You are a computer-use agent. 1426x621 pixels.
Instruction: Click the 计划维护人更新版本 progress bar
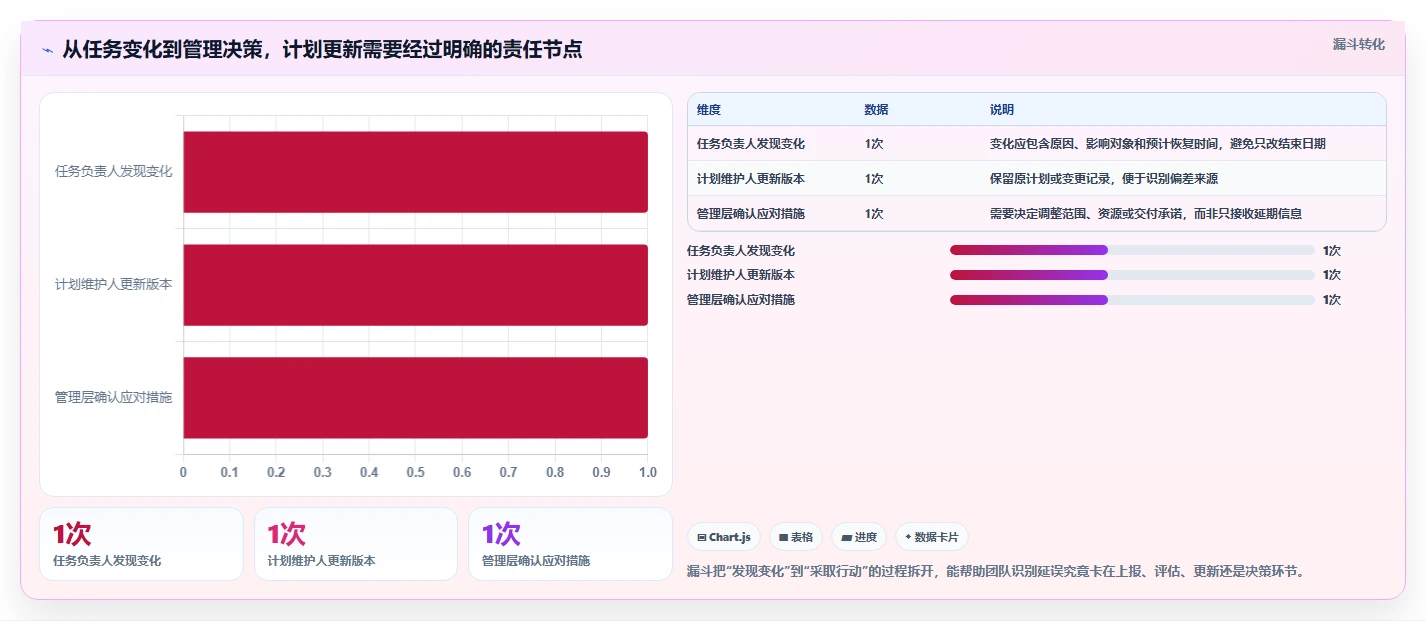1132,275
